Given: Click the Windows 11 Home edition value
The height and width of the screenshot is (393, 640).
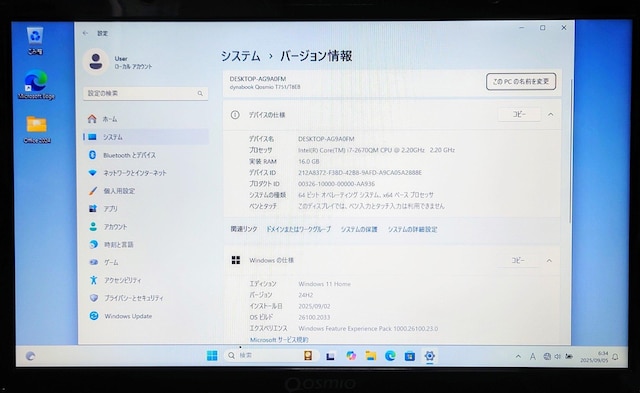Looking at the screenshot, I should click(324, 284).
